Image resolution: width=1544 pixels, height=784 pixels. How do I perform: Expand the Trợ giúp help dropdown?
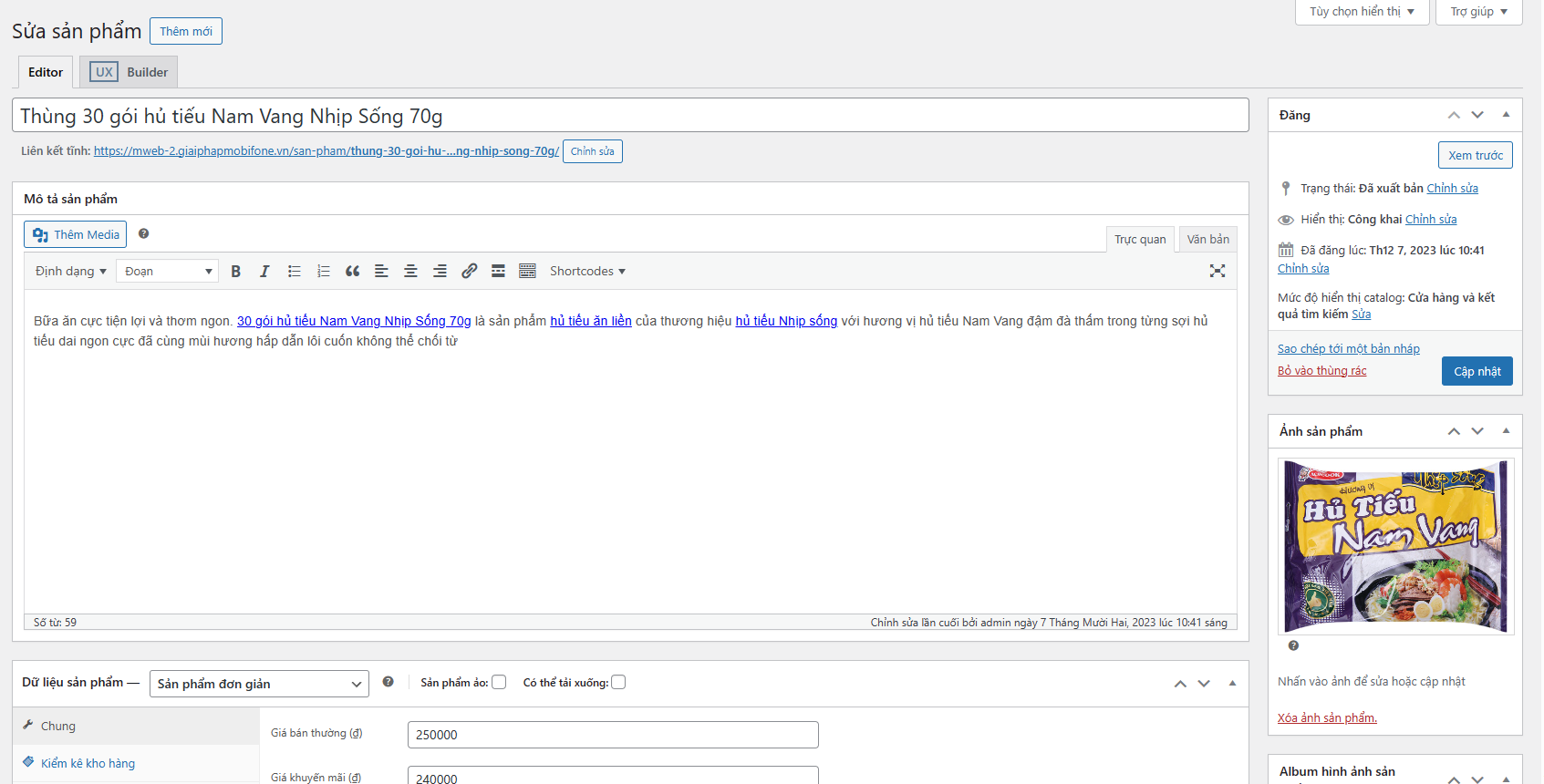[x=1478, y=12]
